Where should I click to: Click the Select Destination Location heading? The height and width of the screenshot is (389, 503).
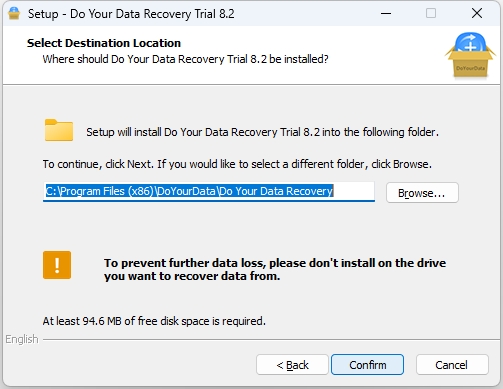coord(104,43)
